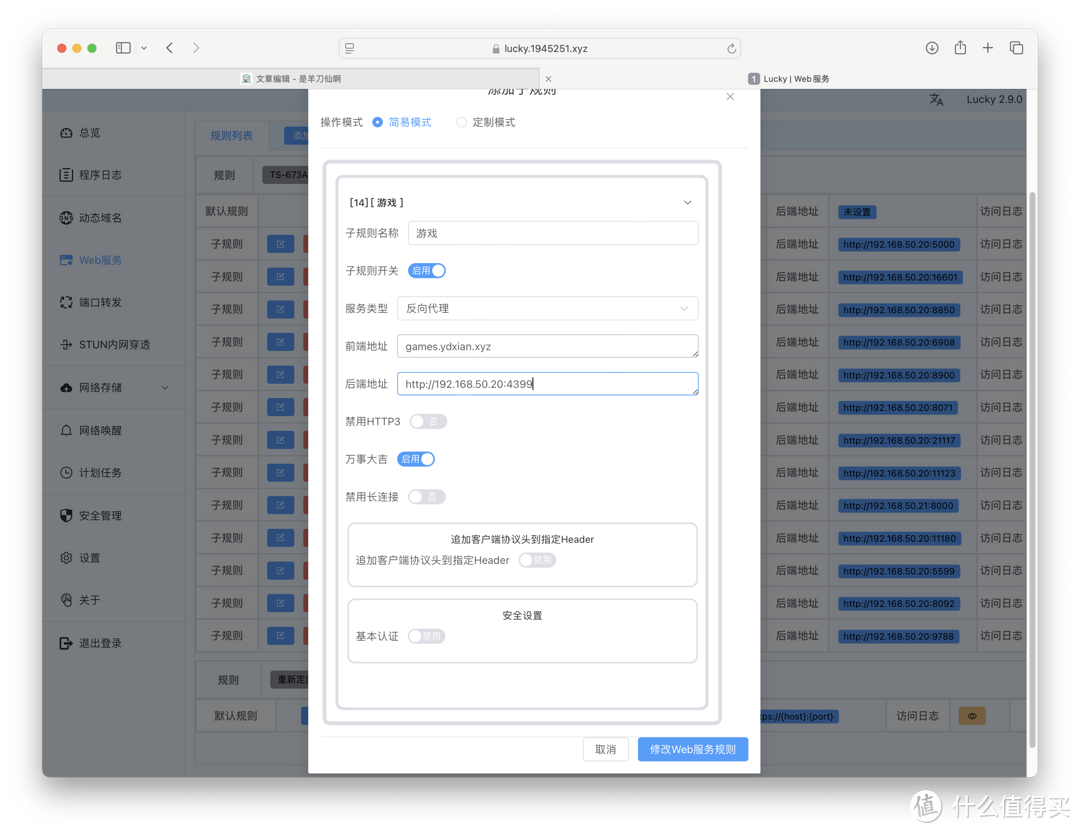Open 程序日志 program log icon
Viewport: 1080px width, 833px height.
point(66,175)
